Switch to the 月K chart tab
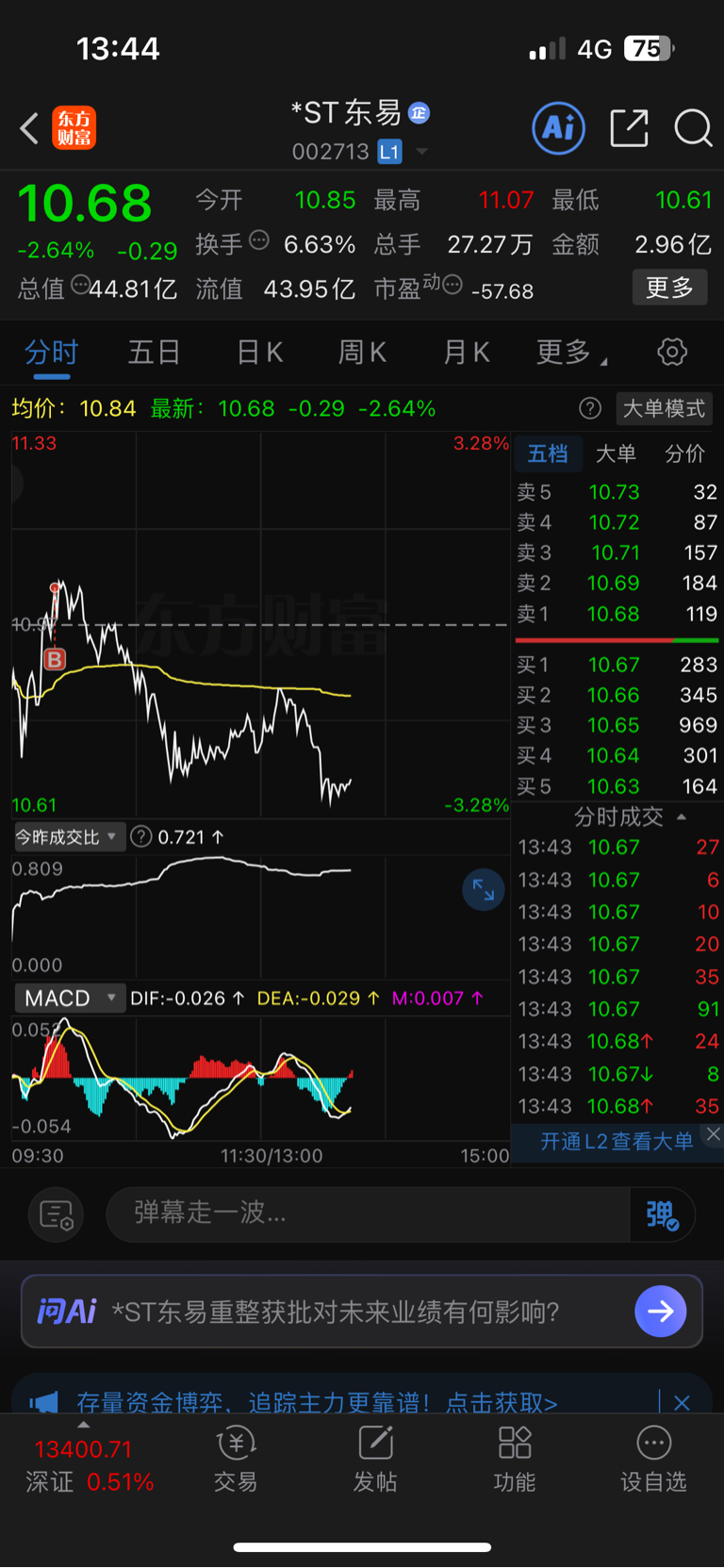724x1568 pixels. [467, 353]
